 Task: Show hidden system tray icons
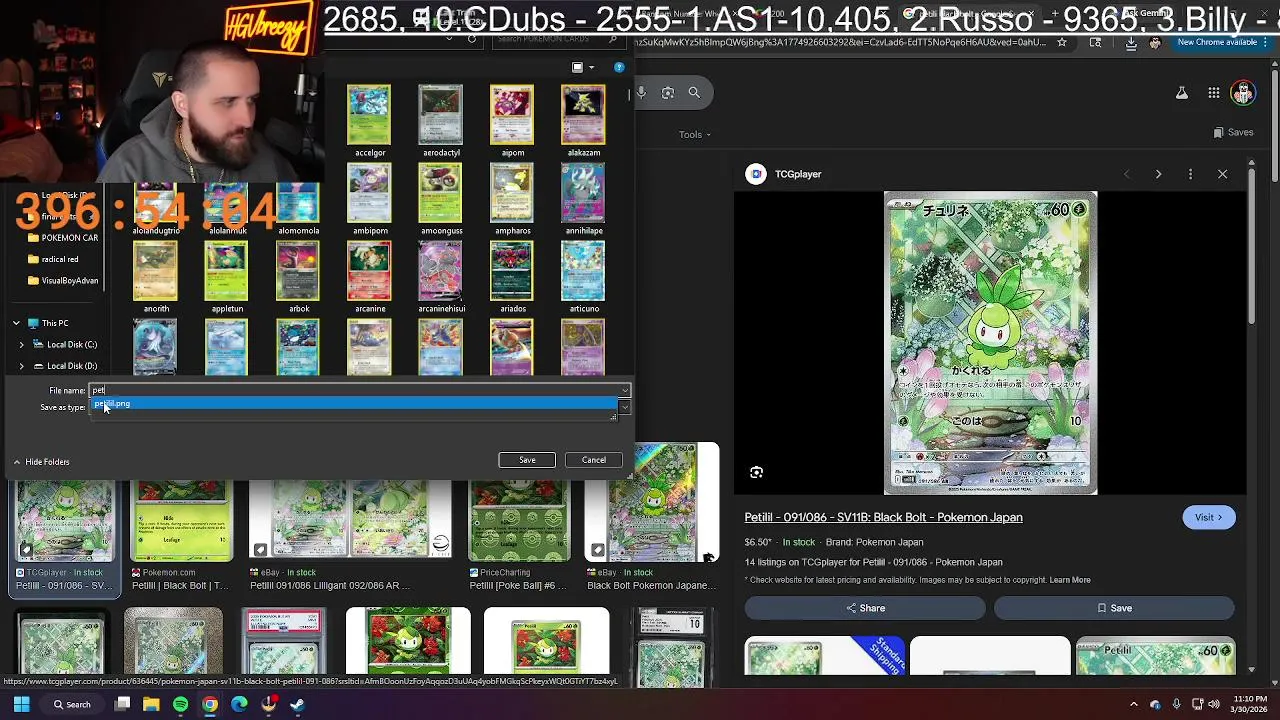tap(1133, 704)
